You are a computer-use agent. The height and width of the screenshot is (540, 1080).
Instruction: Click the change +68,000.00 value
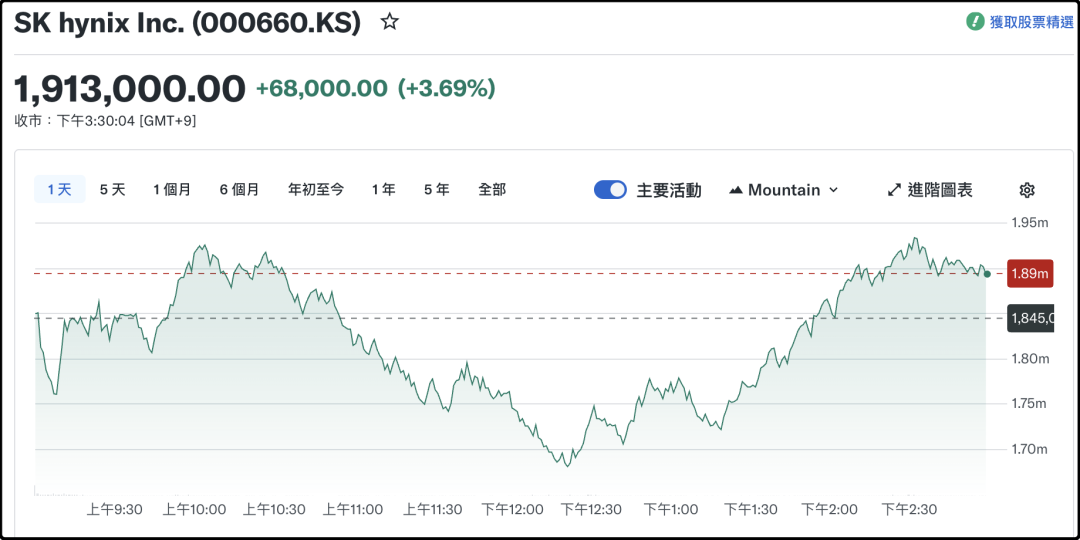(322, 88)
